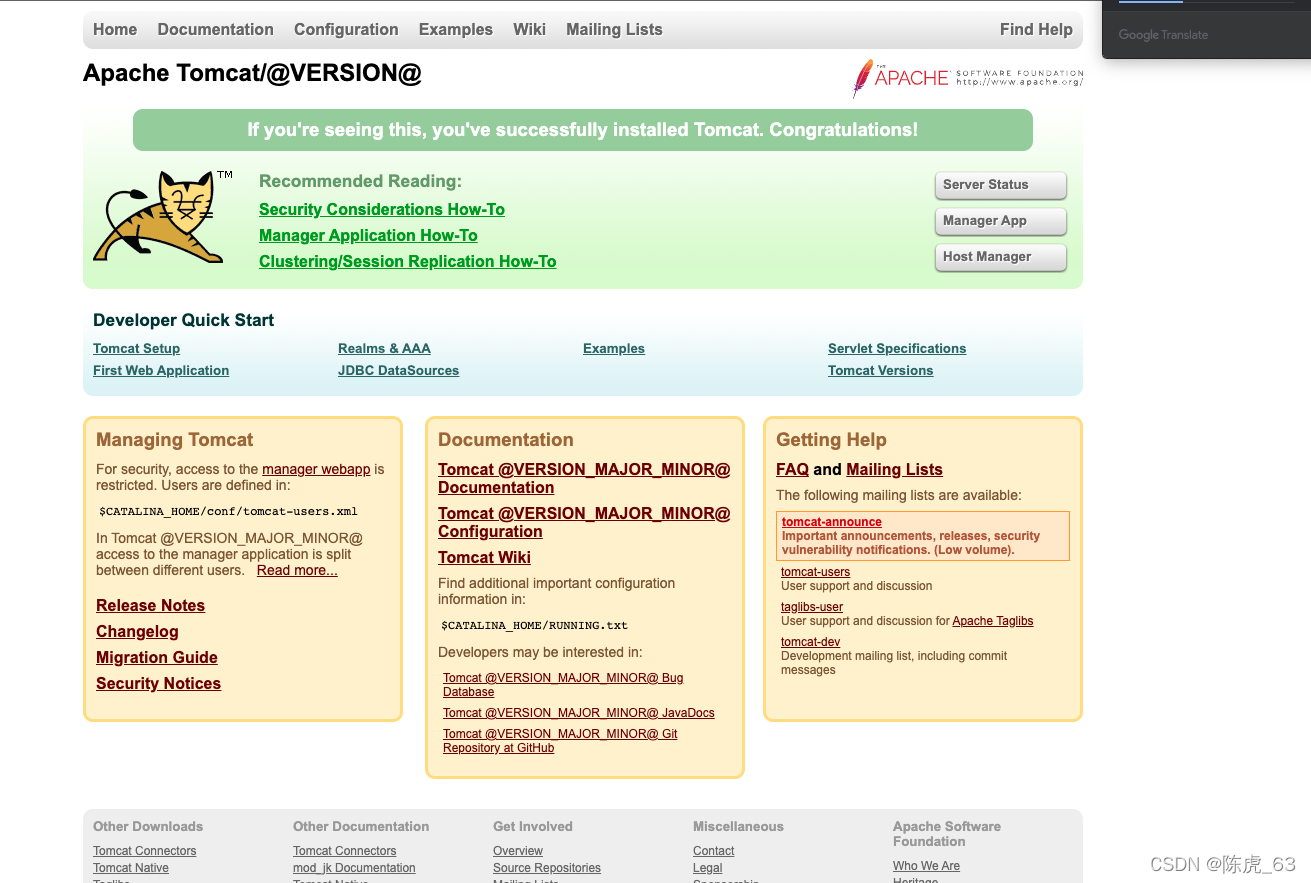Image resolution: width=1311 pixels, height=883 pixels.
Task: Open Wiki from the navigation bar
Action: tap(529, 30)
